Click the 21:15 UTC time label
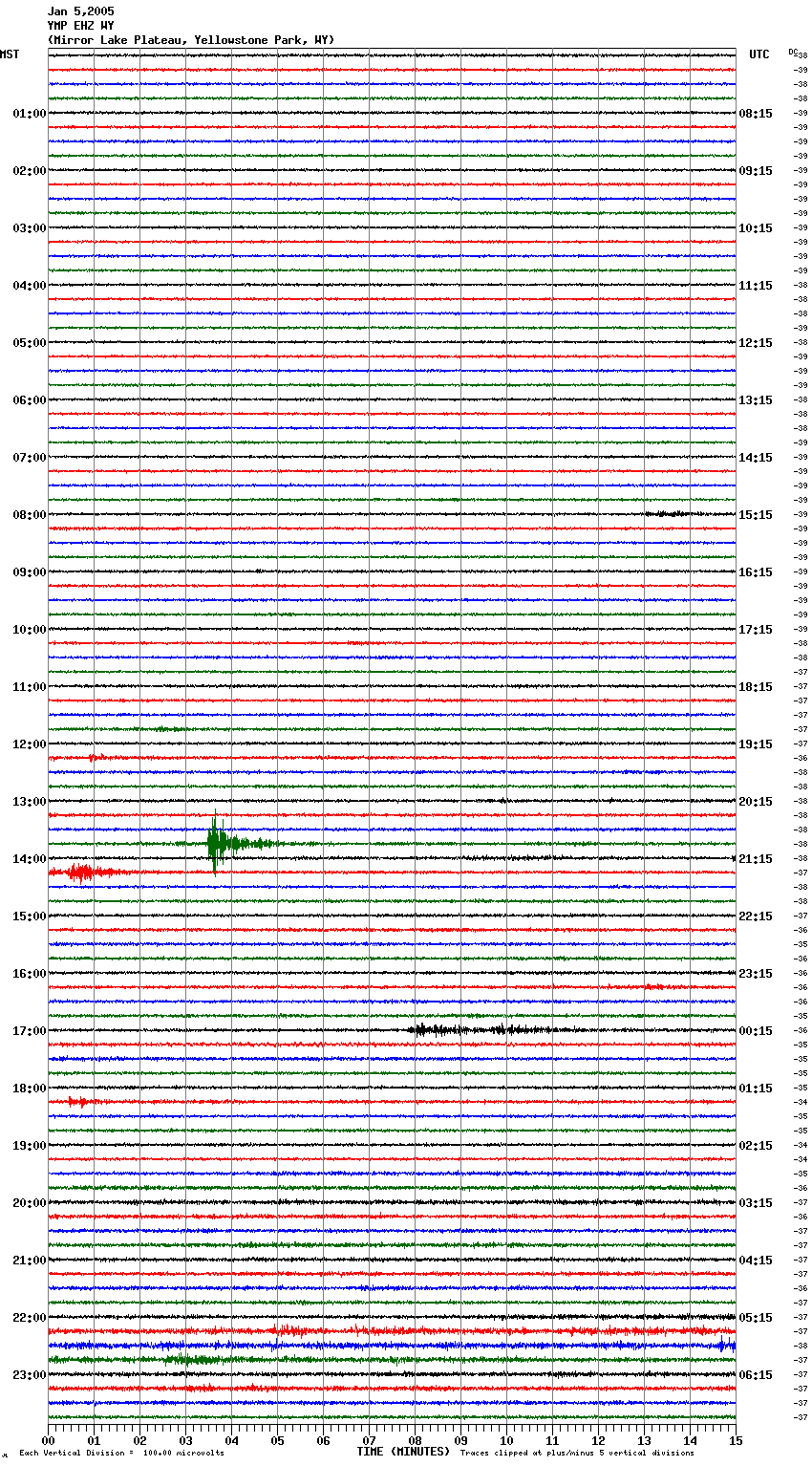812x1466 pixels. coord(756,859)
